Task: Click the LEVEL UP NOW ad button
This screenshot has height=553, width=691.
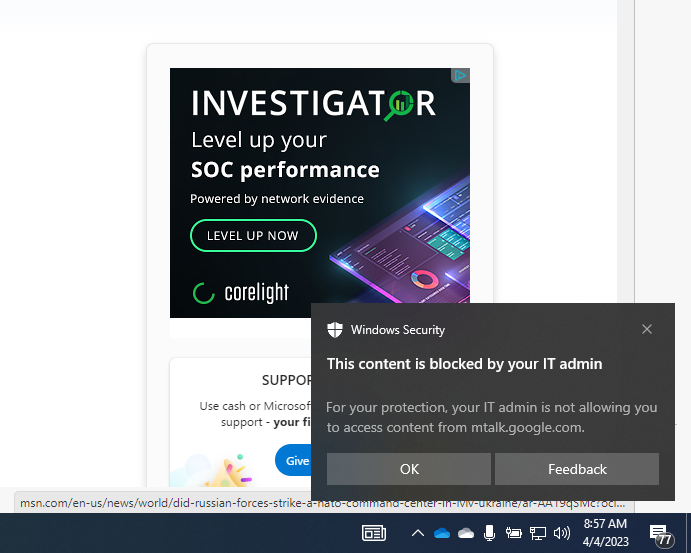Action: point(253,236)
